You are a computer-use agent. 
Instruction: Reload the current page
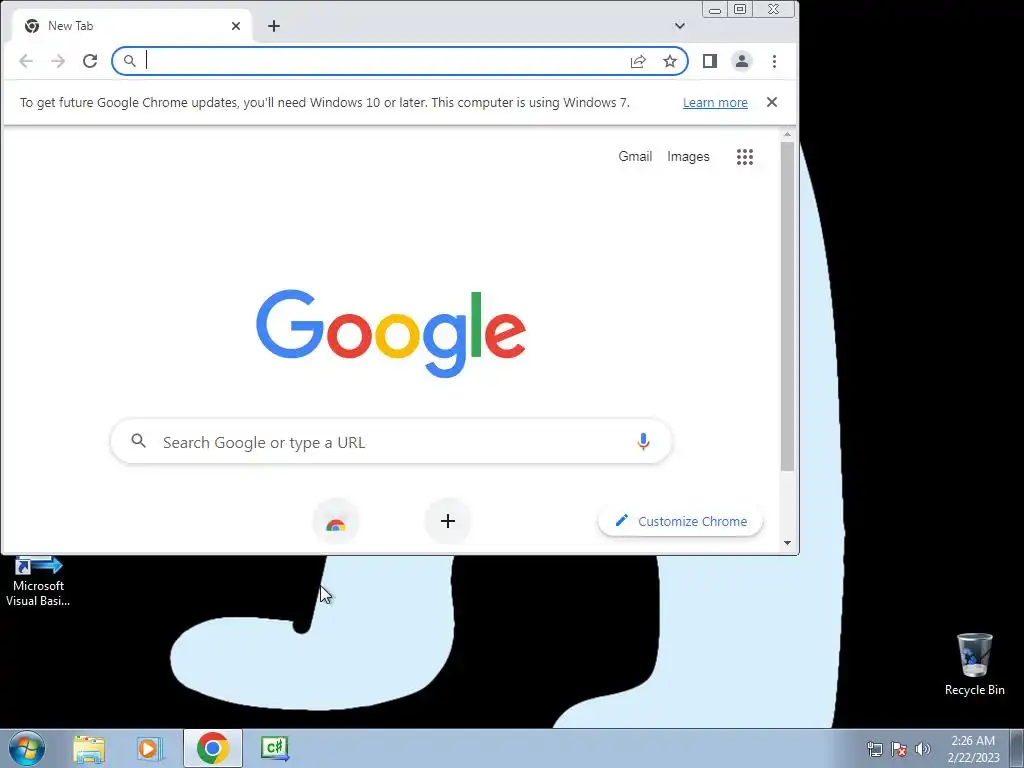90,61
